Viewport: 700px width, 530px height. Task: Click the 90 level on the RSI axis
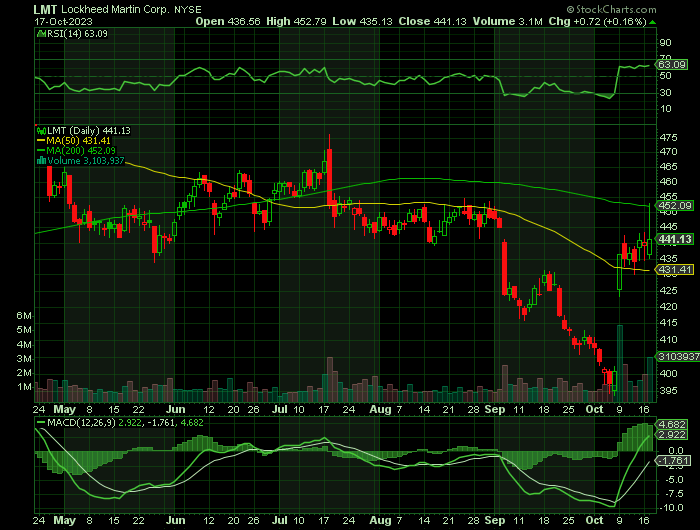point(665,43)
